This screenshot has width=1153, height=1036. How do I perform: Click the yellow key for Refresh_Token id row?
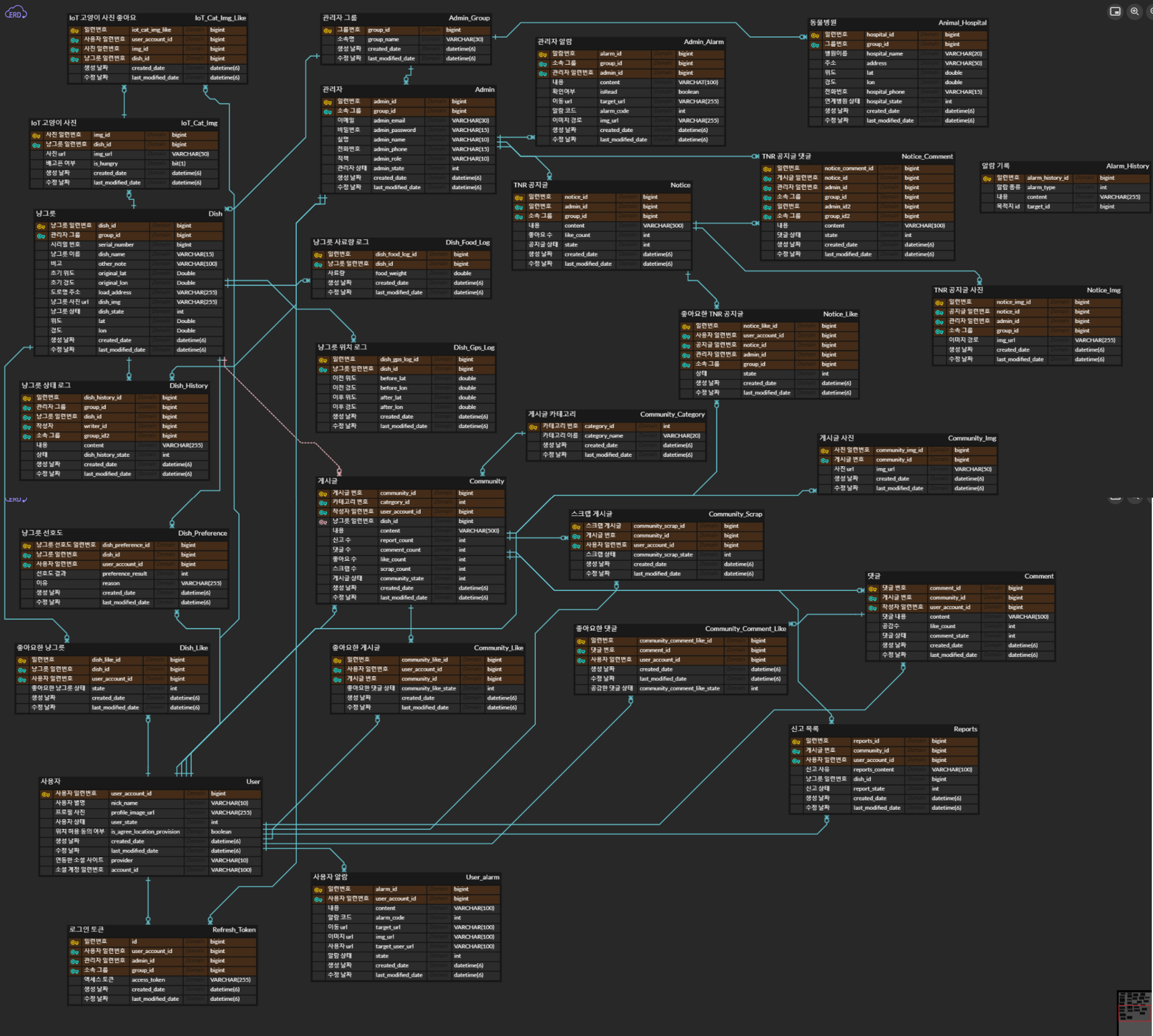74,942
